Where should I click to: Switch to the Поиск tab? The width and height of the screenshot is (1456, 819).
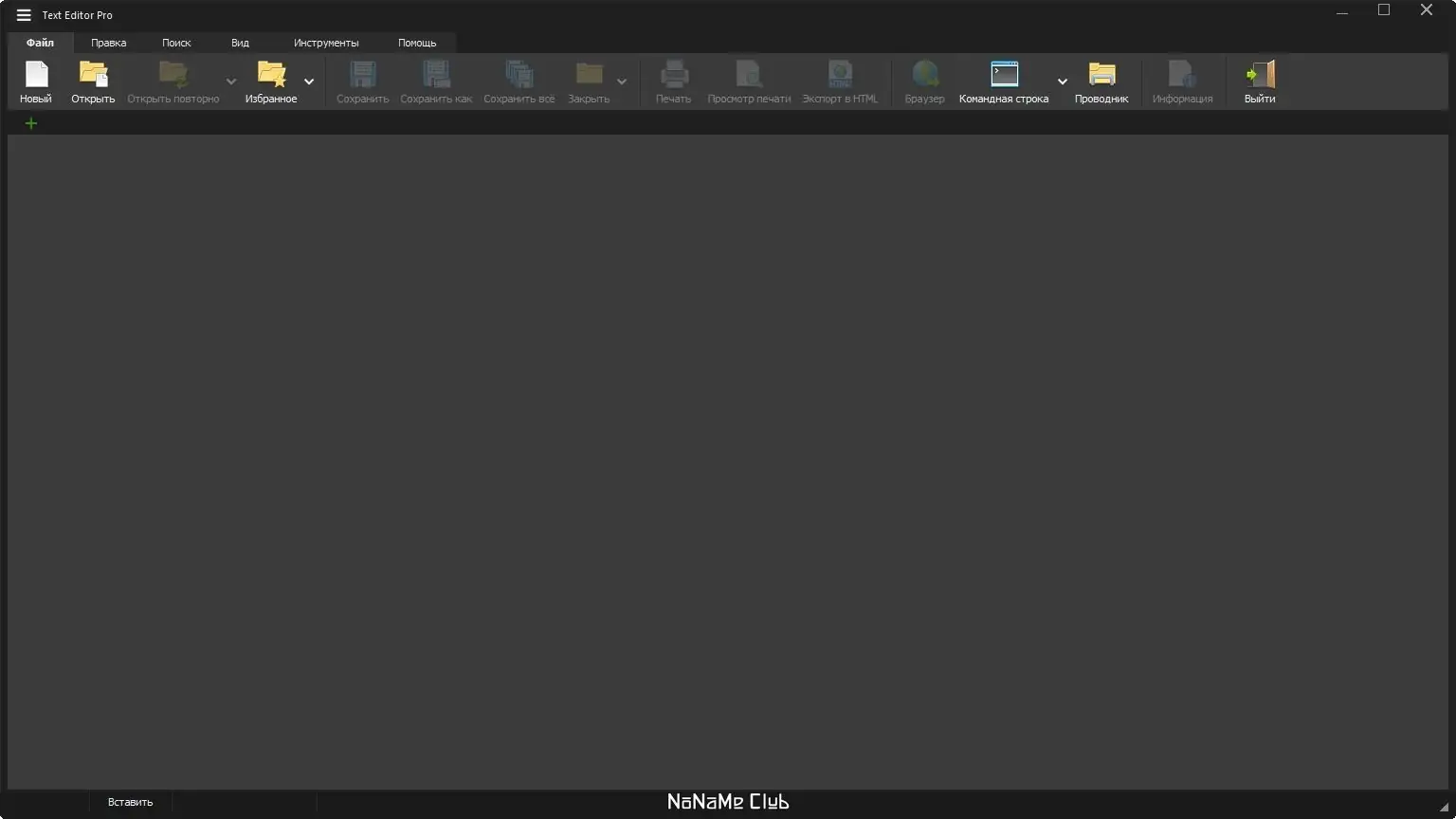(x=176, y=43)
